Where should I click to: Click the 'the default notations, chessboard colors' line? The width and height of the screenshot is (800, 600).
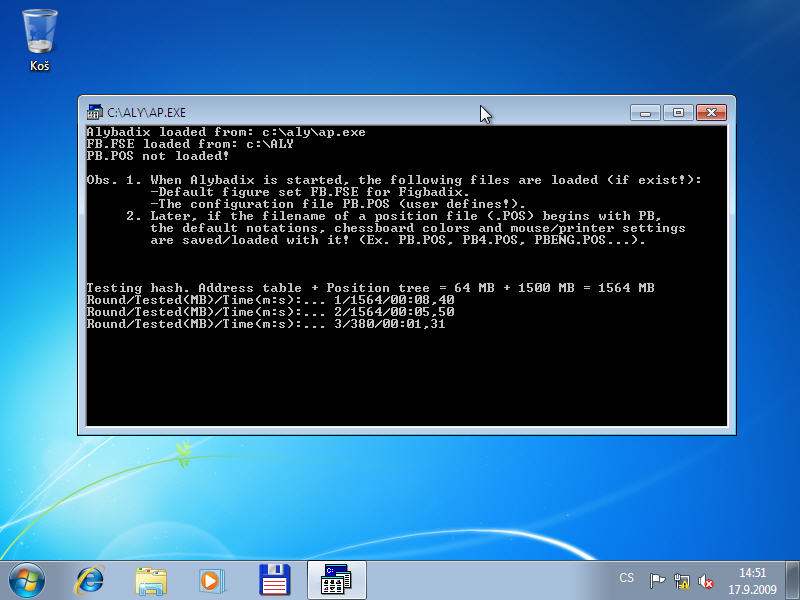pyautogui.click(x=418, y=228)
